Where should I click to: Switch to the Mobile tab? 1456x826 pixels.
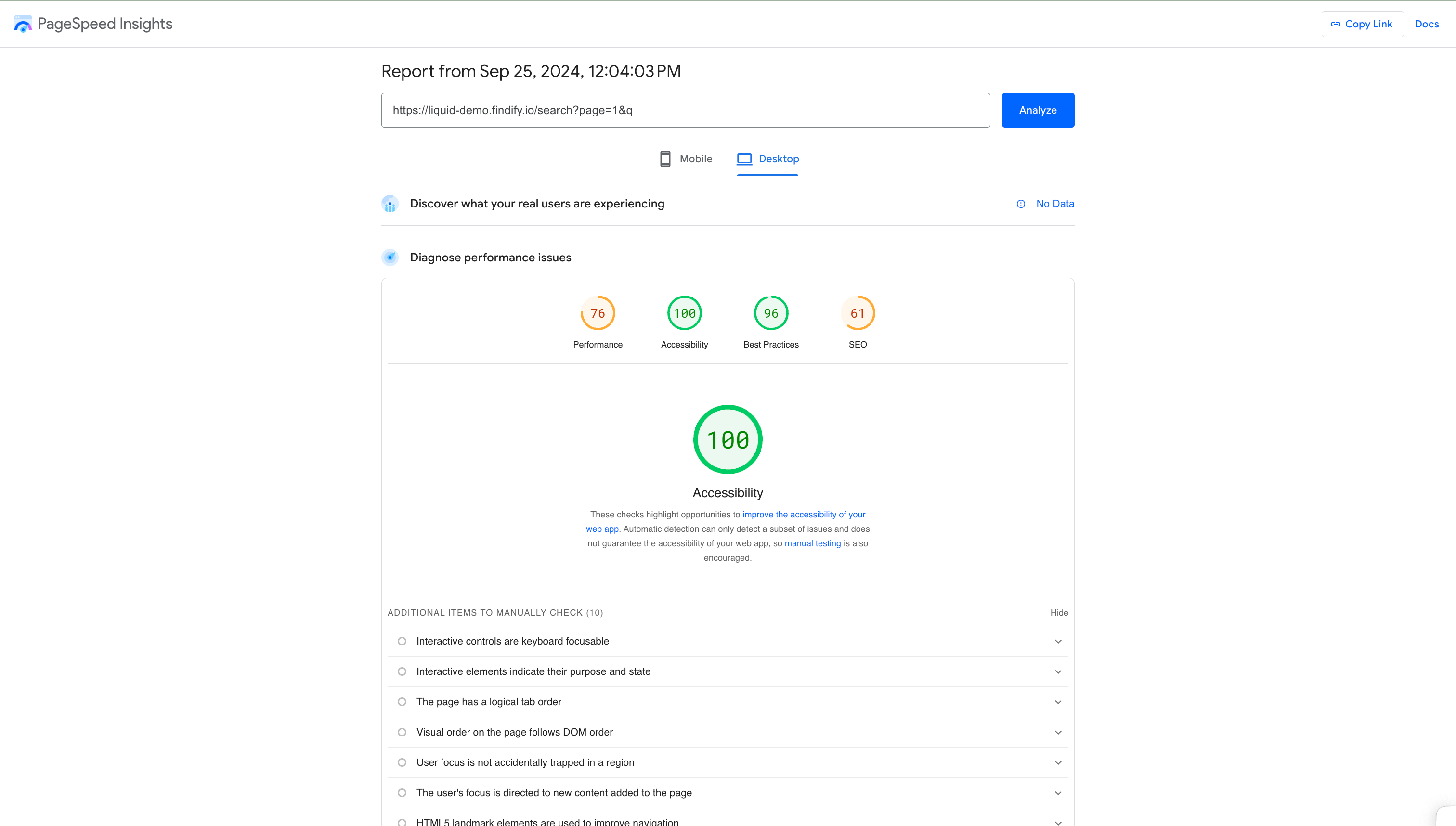pyautogui.click(x=686, y=159)
